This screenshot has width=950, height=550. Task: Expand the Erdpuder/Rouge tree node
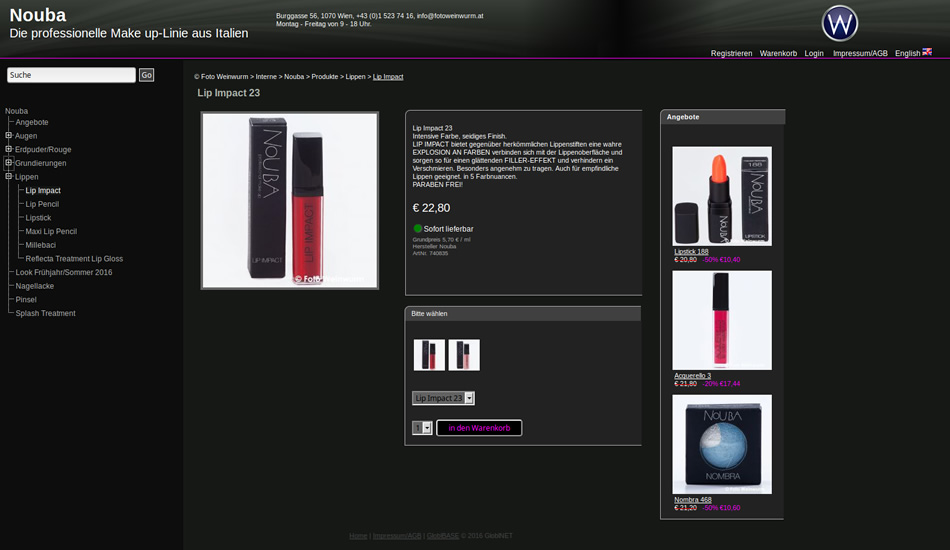tap(8, 149)
